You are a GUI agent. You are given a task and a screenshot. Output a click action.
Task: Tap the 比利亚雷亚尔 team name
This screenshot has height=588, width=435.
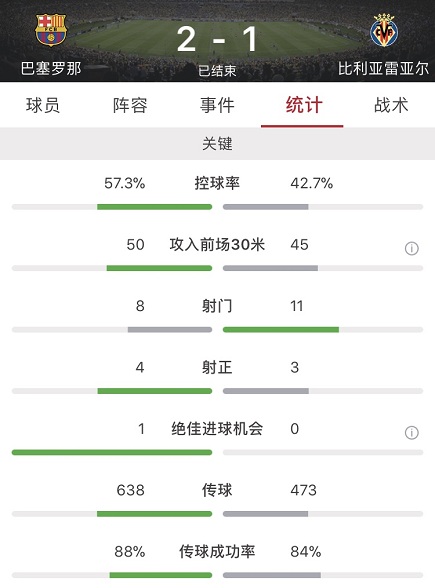tap(383, 68)
